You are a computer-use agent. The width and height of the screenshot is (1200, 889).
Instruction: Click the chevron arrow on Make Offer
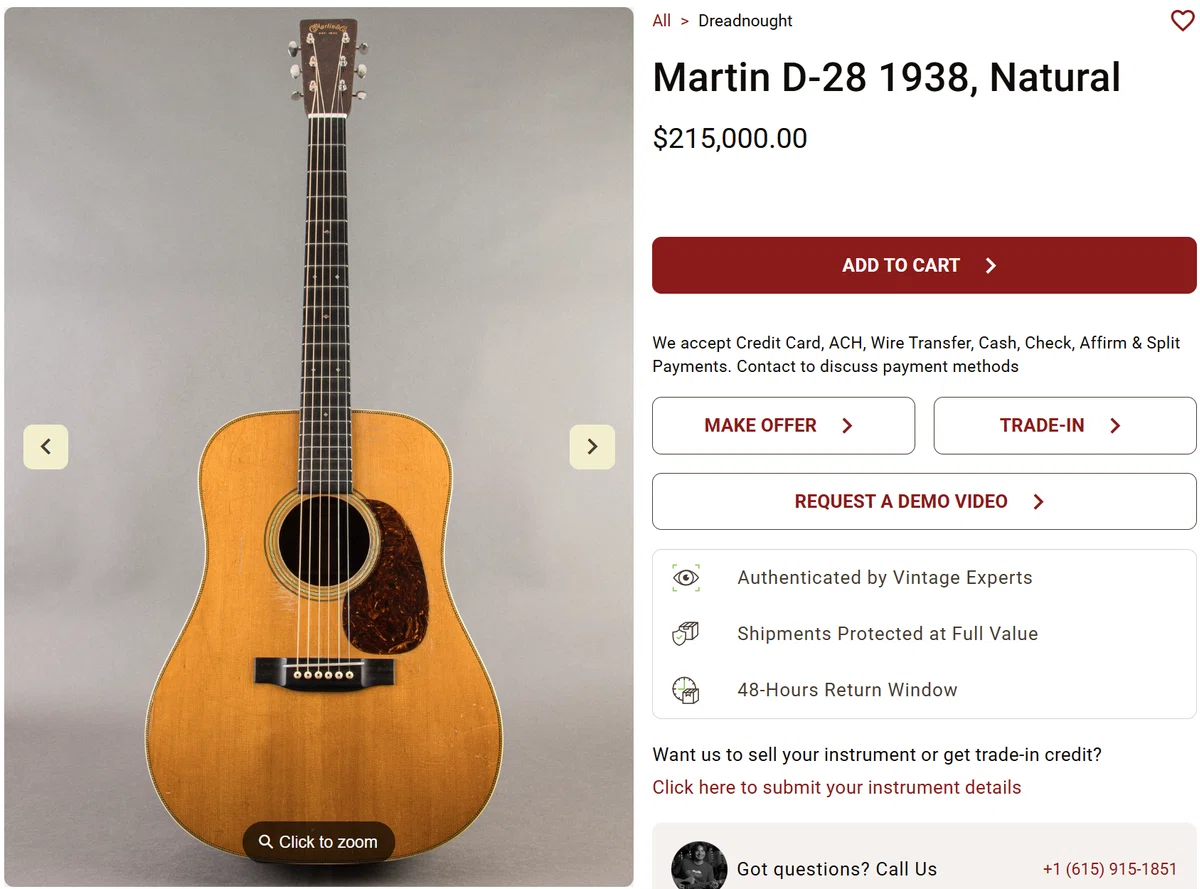(847, 426)
